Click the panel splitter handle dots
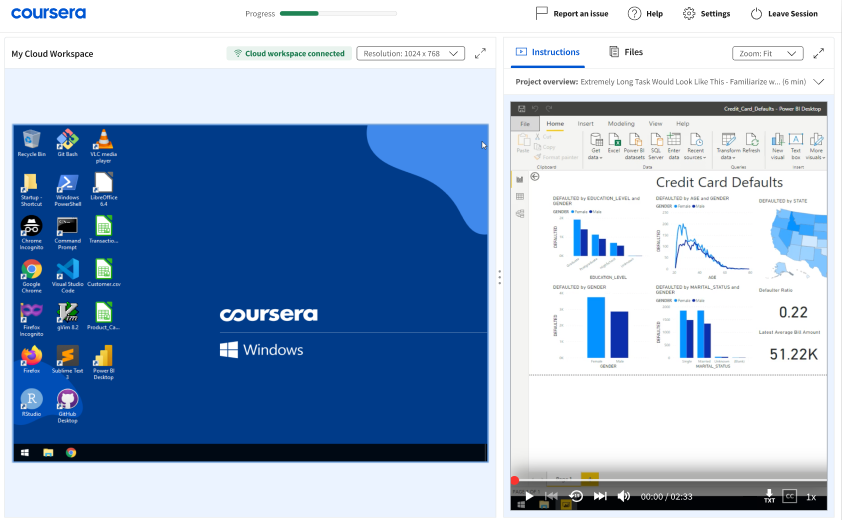The image size is (842, 520). pos(499,277)
